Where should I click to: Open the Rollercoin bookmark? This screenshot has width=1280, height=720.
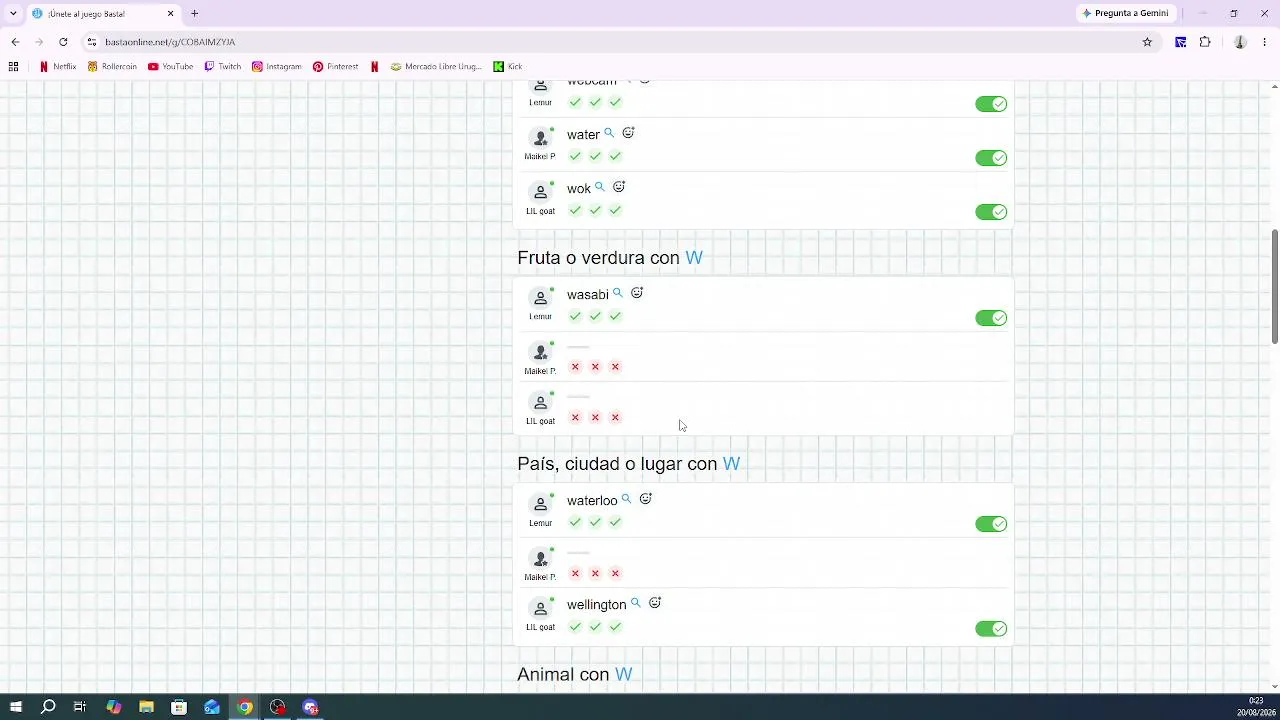112,67
